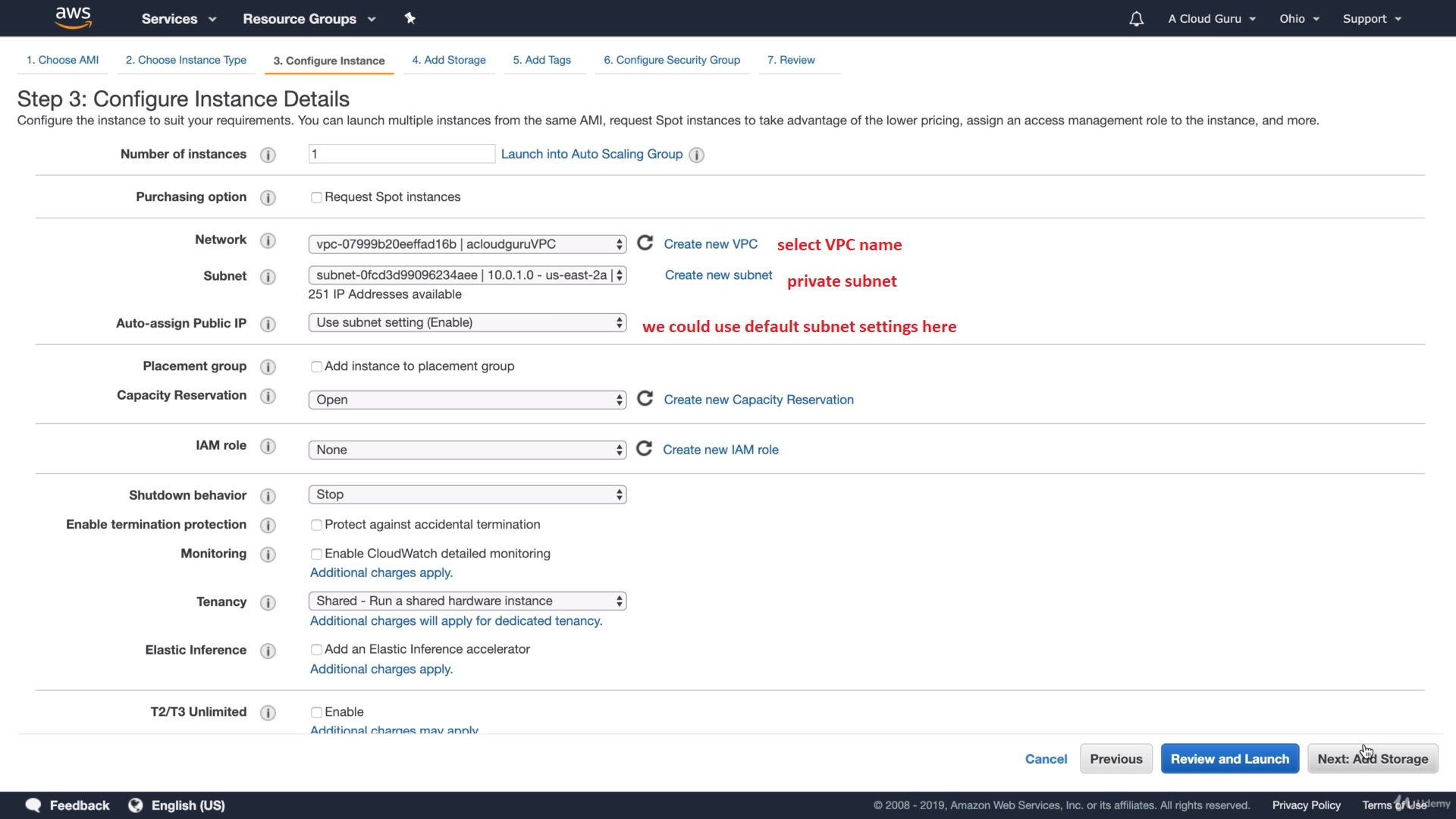Click the Number of instances field

(401, 154)
